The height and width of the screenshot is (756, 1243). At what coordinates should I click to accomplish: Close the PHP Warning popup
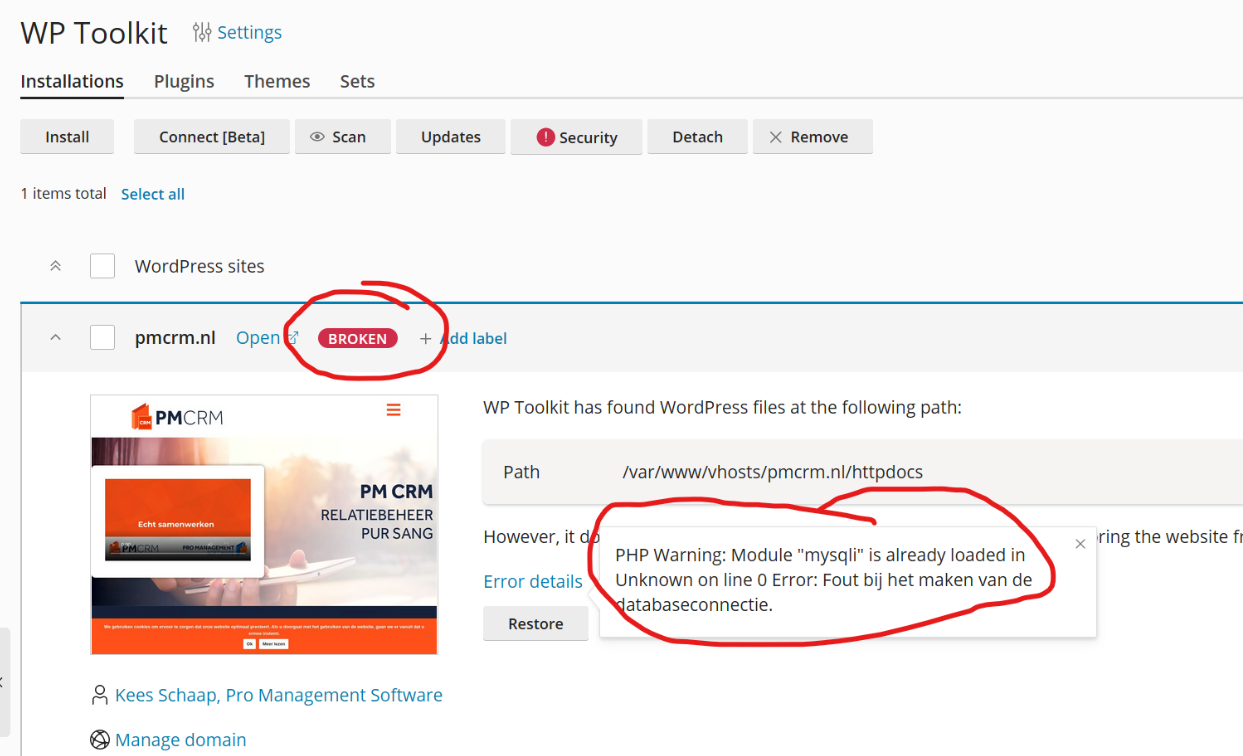pyautogui.click(x=1080, y=544)
